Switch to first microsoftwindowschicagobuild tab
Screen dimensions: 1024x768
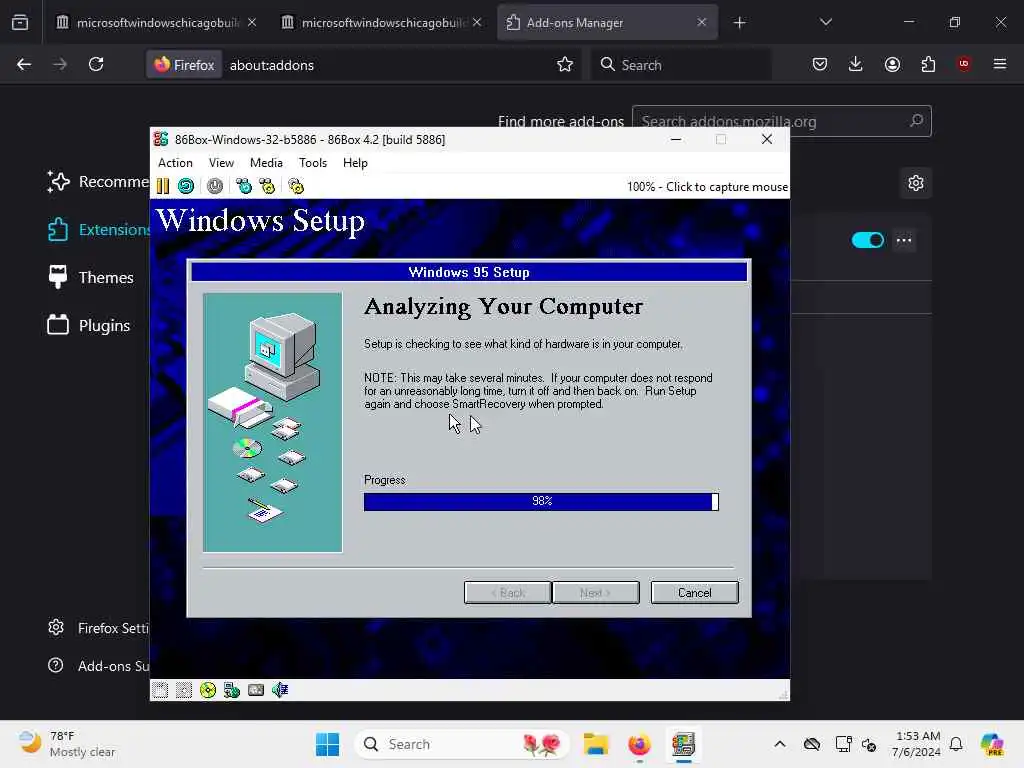(x=157, y=22)
